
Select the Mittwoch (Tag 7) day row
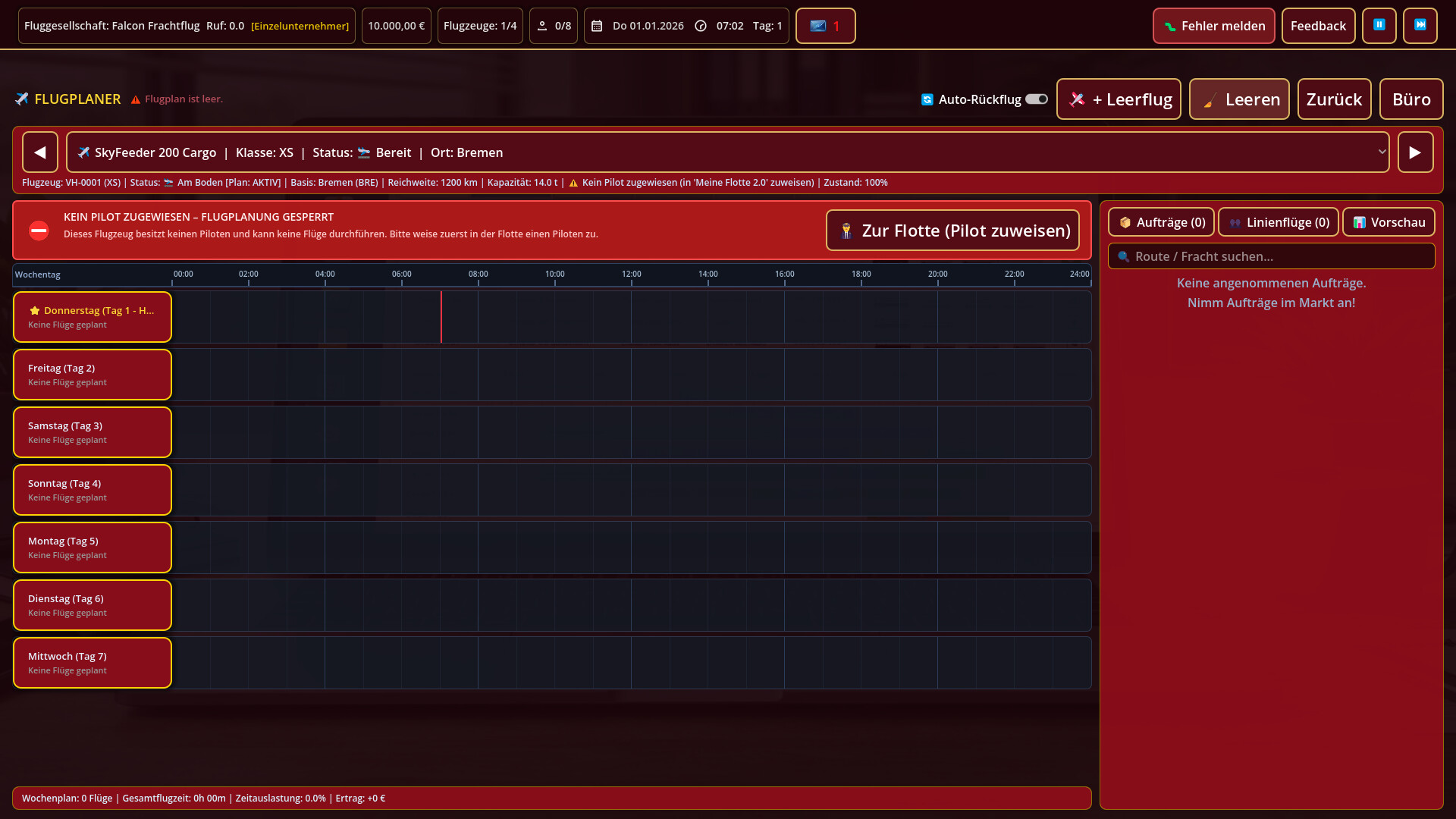[x=93, y=663]
